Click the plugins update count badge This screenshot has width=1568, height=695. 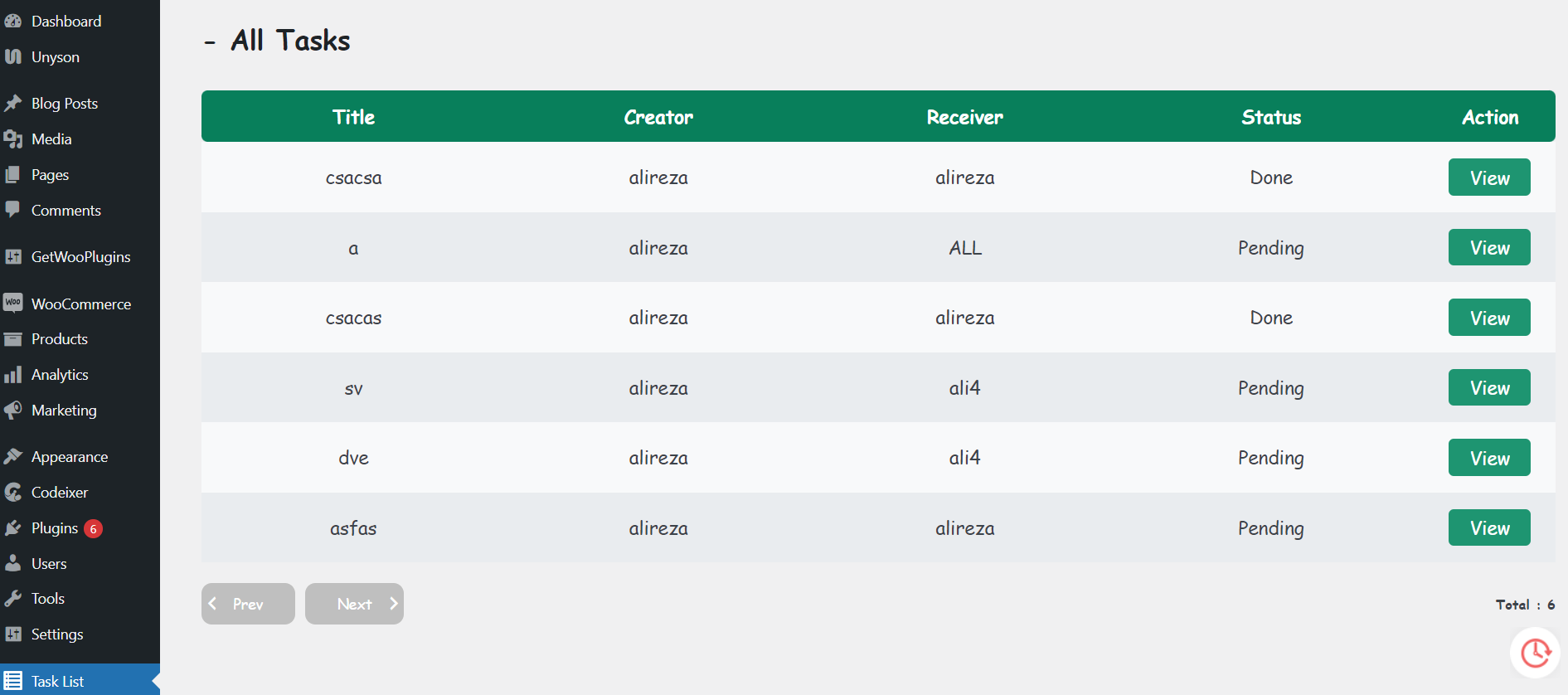point(94,529)
